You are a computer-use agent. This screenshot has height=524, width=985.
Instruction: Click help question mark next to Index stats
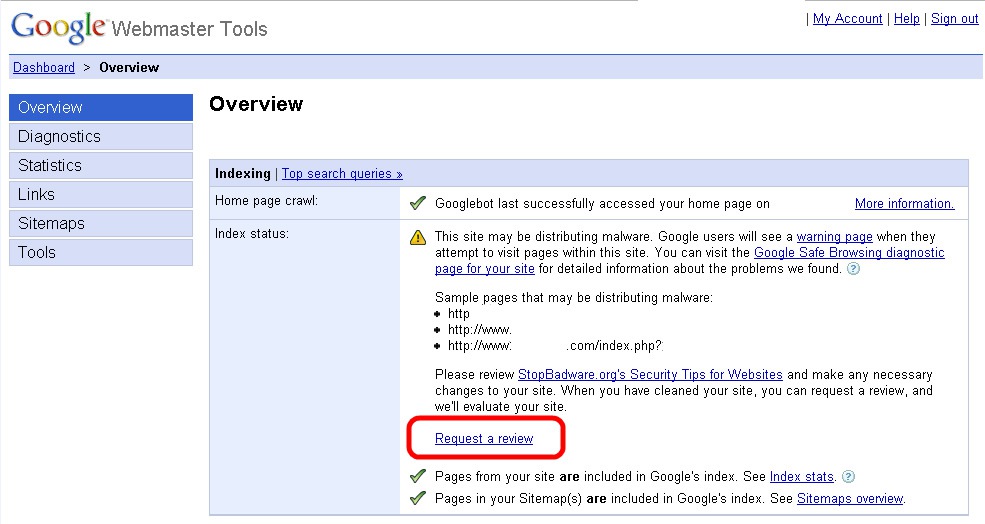(x=848, y=476)
